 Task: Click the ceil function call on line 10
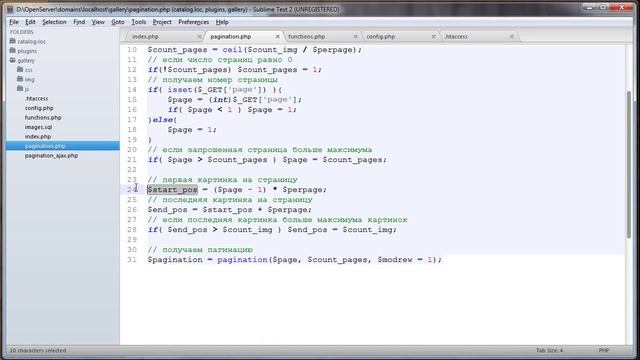coord(232,50)
